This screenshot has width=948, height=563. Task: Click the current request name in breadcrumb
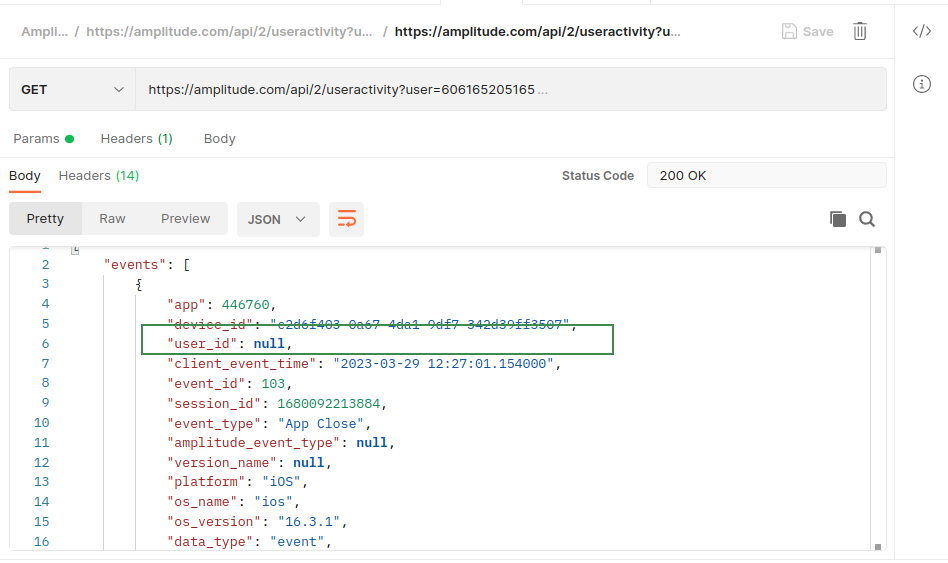point(537,31)
